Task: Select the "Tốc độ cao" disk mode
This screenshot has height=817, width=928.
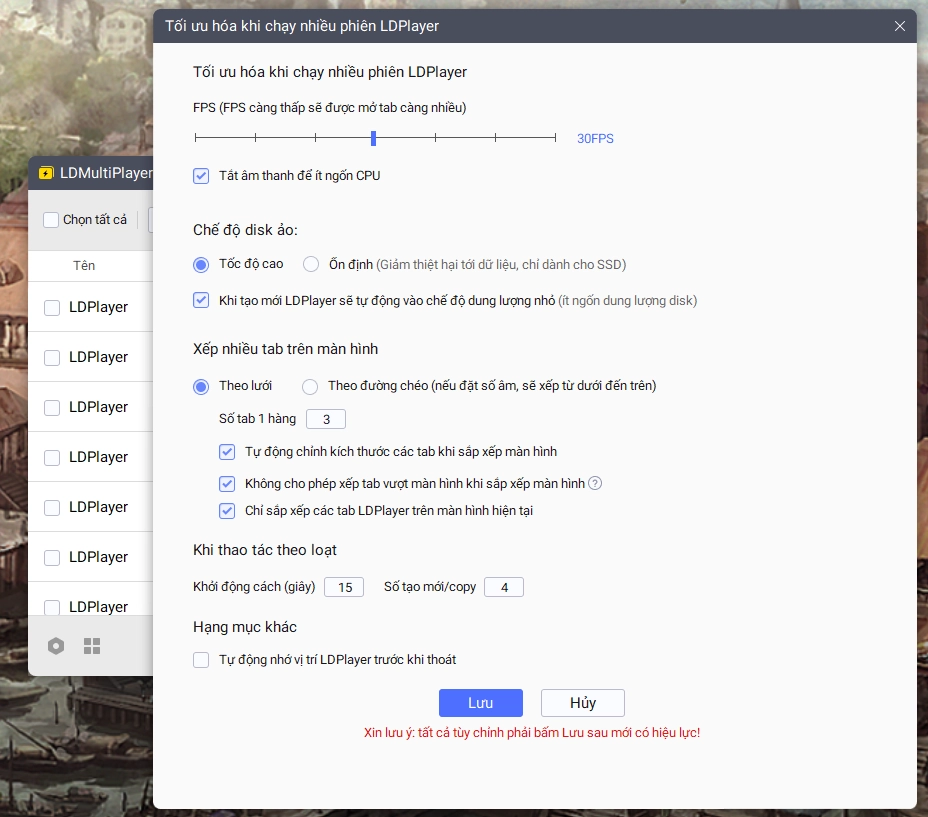Action: [201, 265]
